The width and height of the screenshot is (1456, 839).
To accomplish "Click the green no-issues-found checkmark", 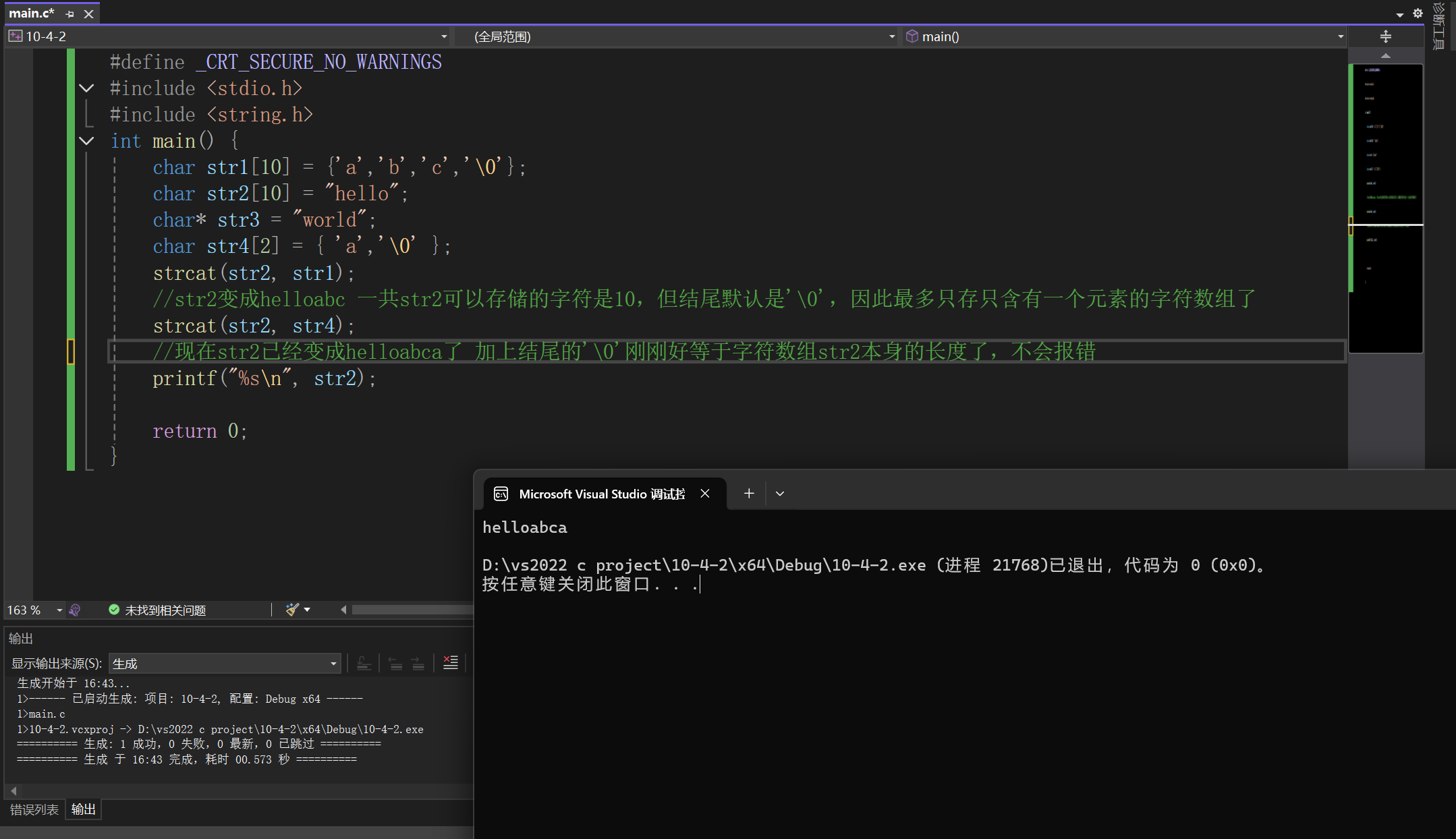I will (114, 610).
